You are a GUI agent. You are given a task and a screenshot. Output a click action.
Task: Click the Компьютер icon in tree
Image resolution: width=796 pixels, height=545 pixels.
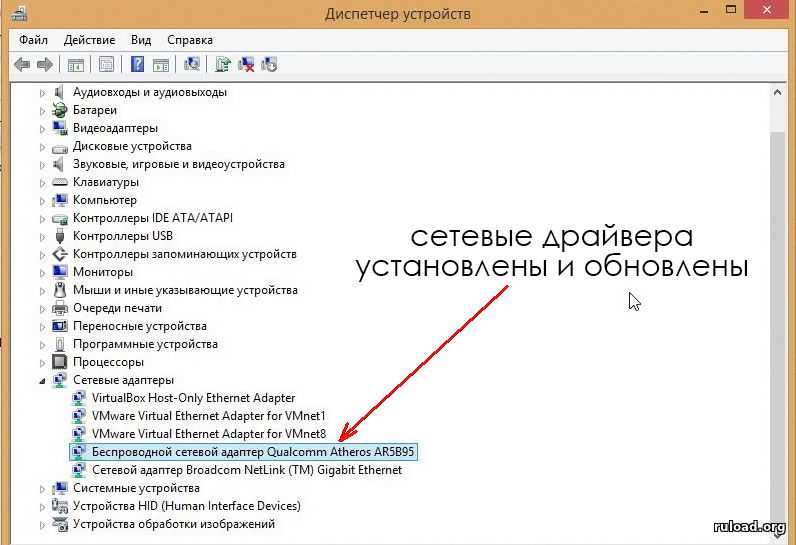pyautogui.click(x=60, y=200)
